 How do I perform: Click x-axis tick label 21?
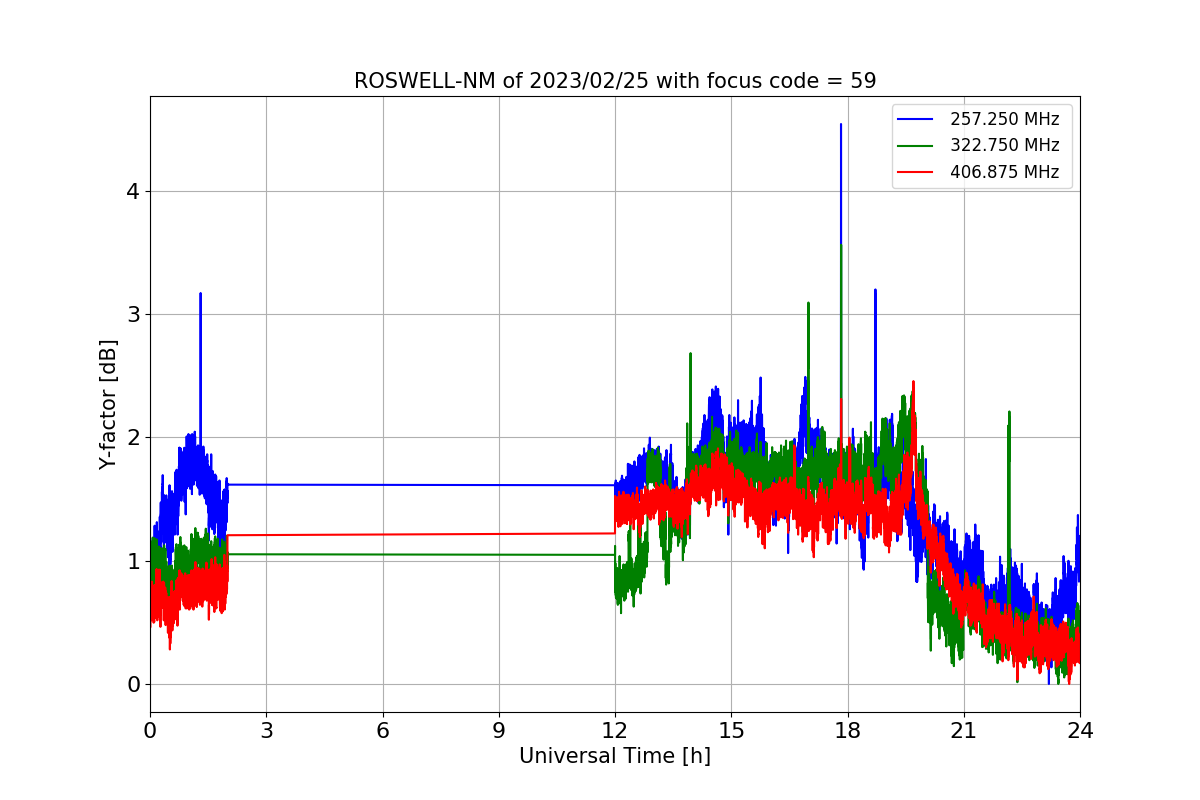pyautogui.click(x=964, y=730)
